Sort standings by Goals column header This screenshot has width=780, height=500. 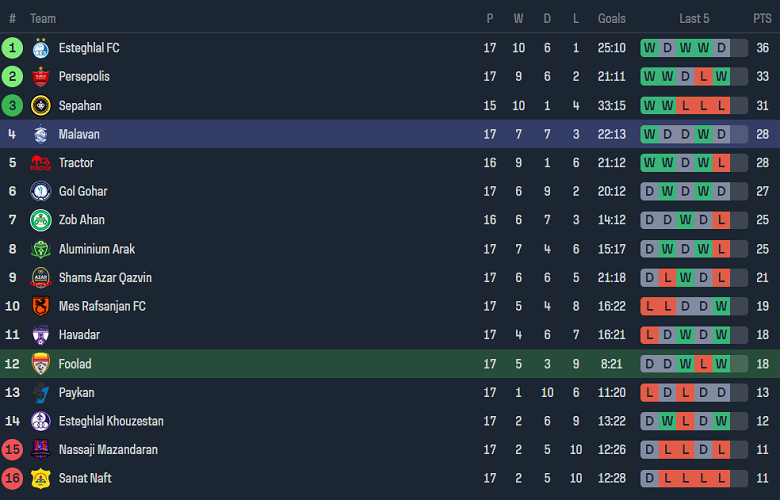(611, 18)
